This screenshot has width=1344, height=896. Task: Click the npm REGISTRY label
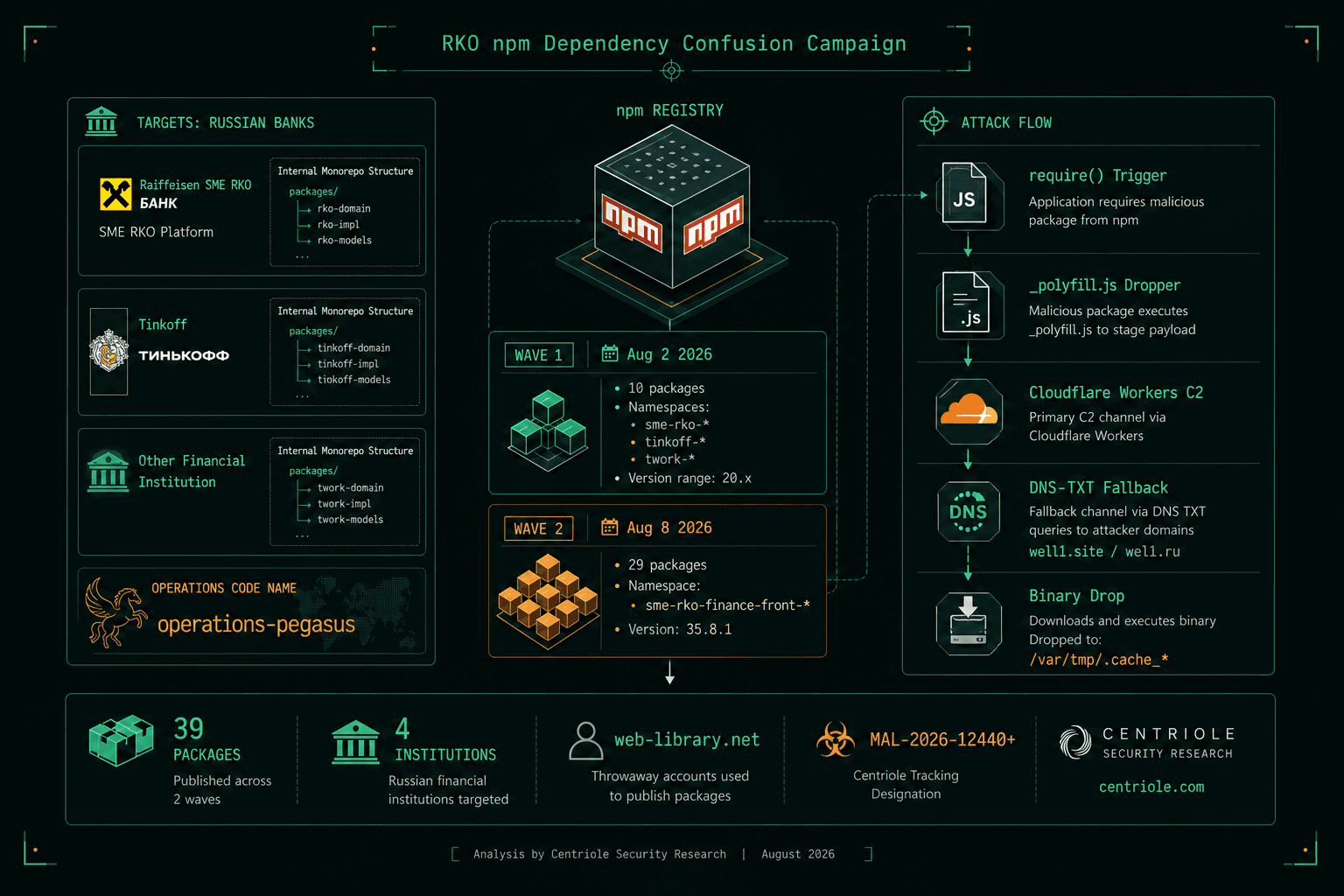coord(669,110)
